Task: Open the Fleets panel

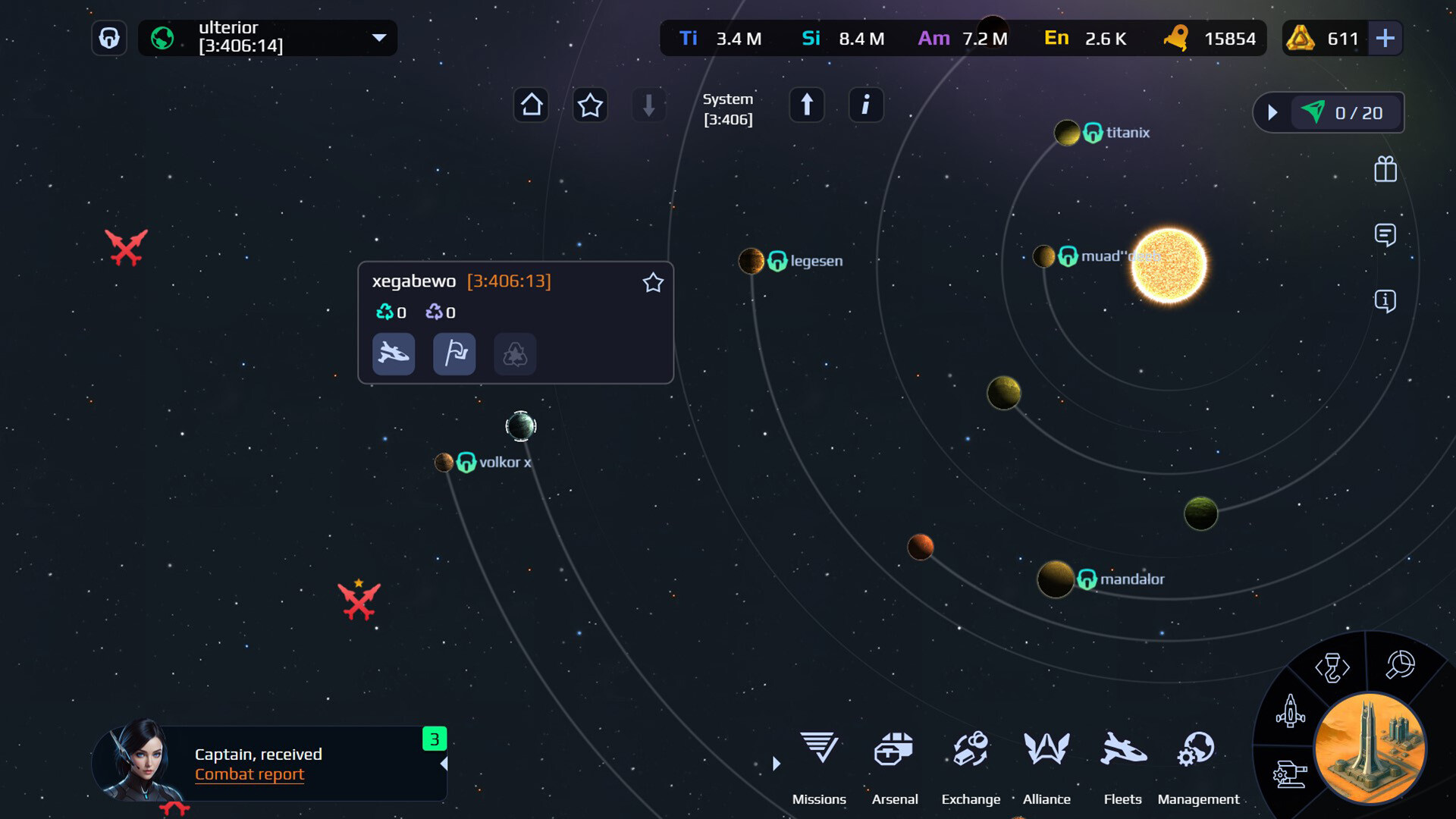Action: (1123, 758)
